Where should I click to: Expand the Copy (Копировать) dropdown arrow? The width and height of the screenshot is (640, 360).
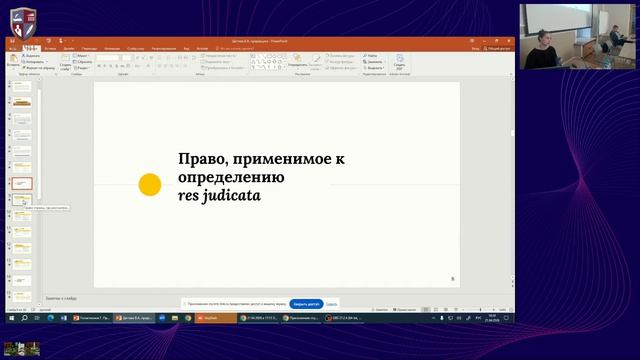47,62
